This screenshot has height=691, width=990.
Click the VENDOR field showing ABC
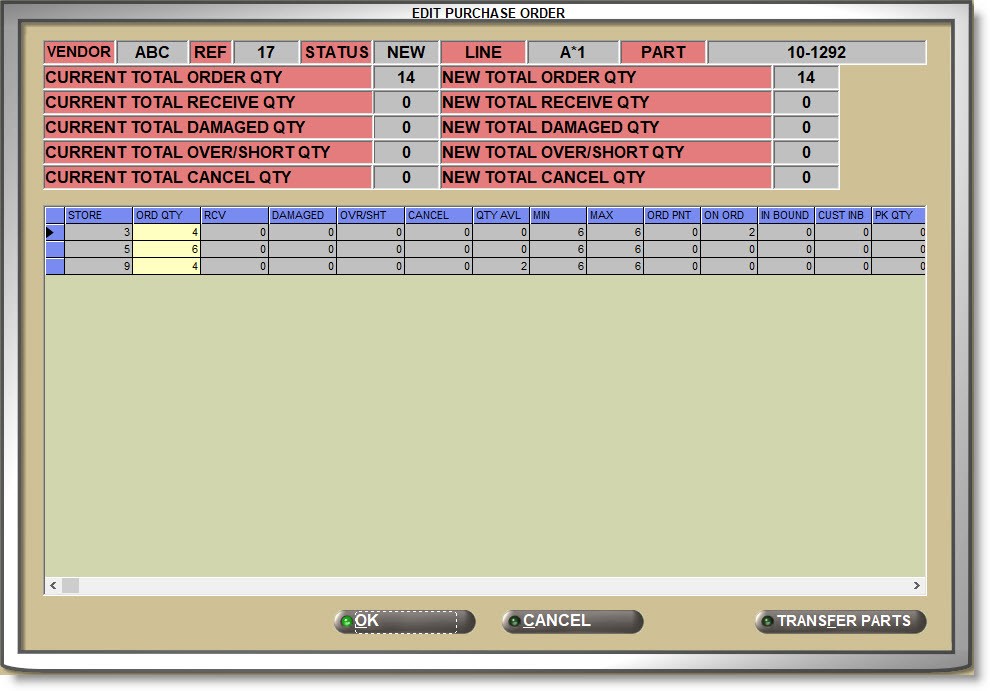point(152,52)
